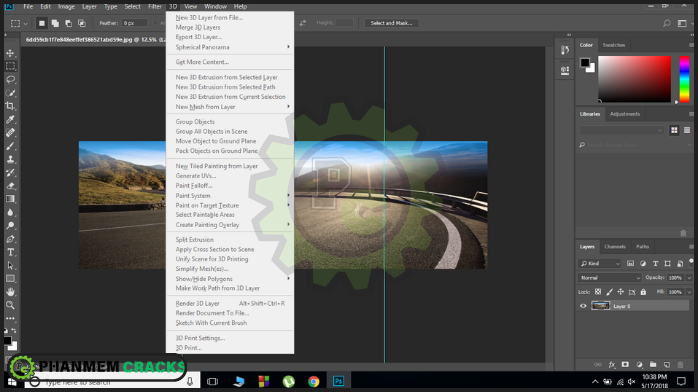Viewport: 698px width, 392px height.
Task: Select the Blur tool
Action: (10, 212)
